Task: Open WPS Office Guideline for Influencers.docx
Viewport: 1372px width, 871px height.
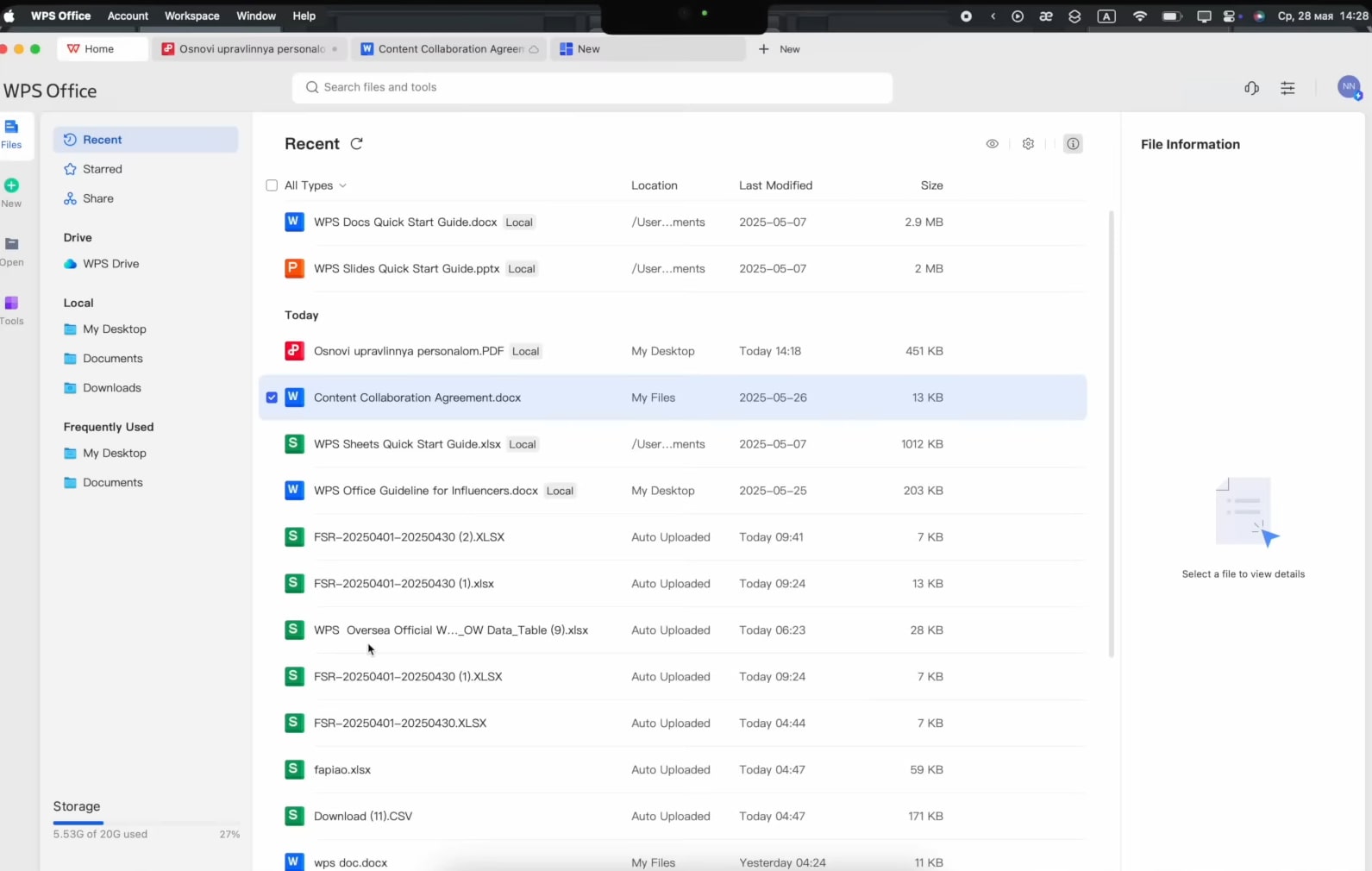Action: [673, 491]
